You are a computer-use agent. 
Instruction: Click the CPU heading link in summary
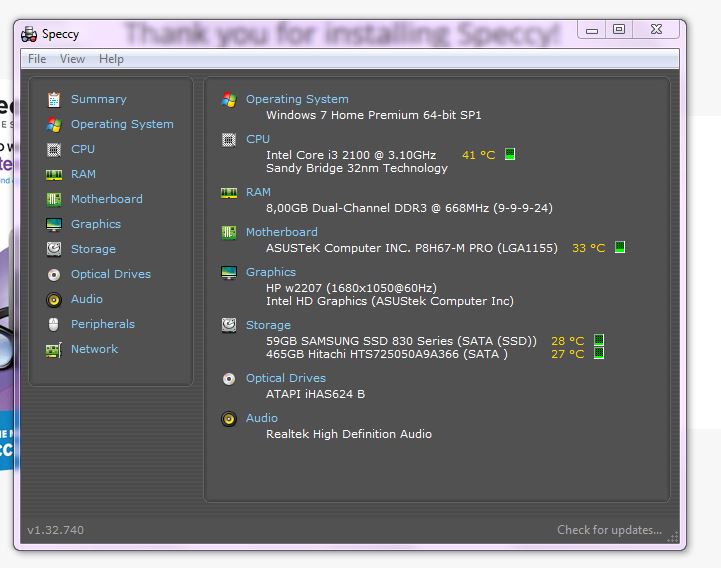tap(258, 139)
